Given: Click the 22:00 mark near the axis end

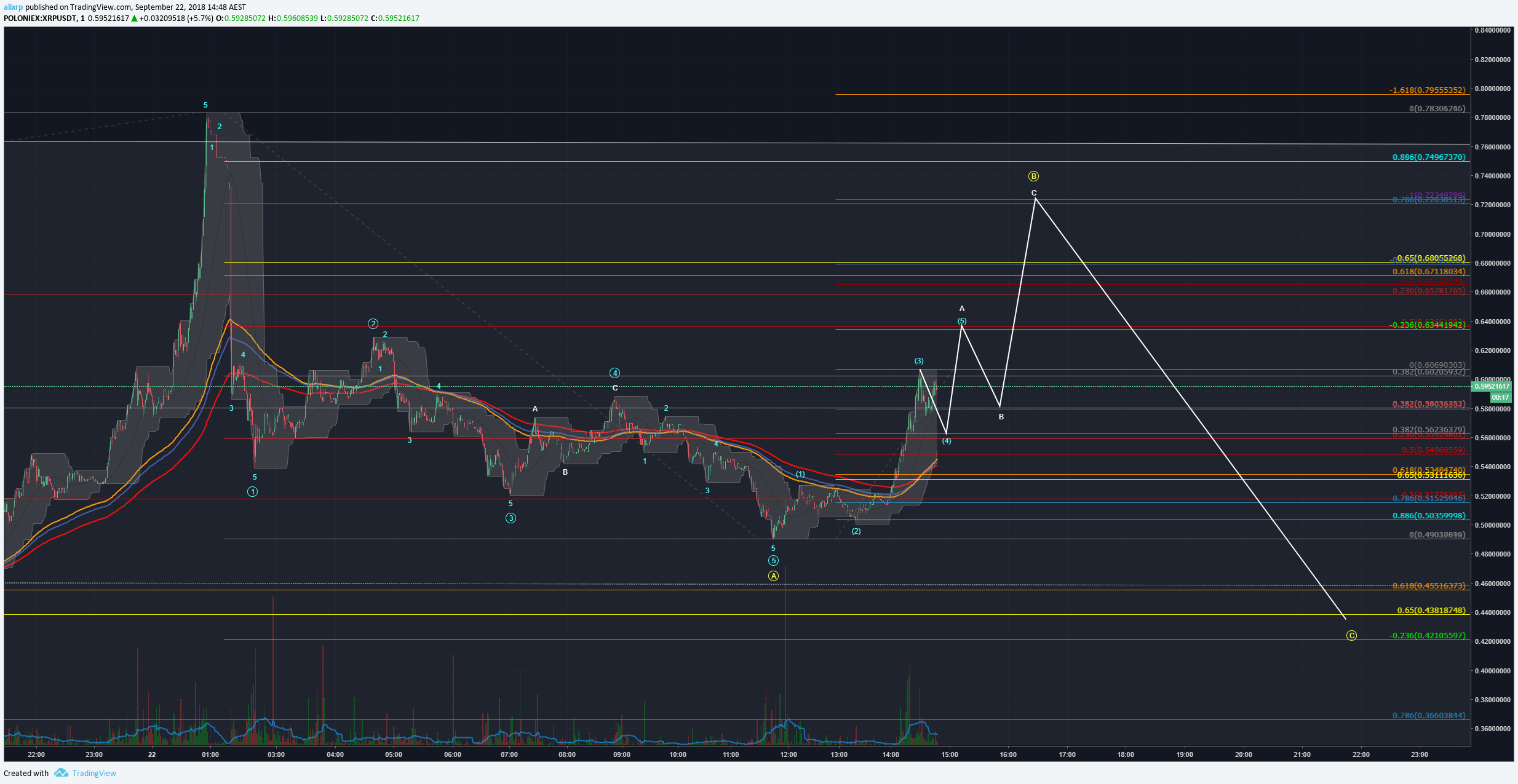Looking at the screenshot, I should pos(1361,754).
